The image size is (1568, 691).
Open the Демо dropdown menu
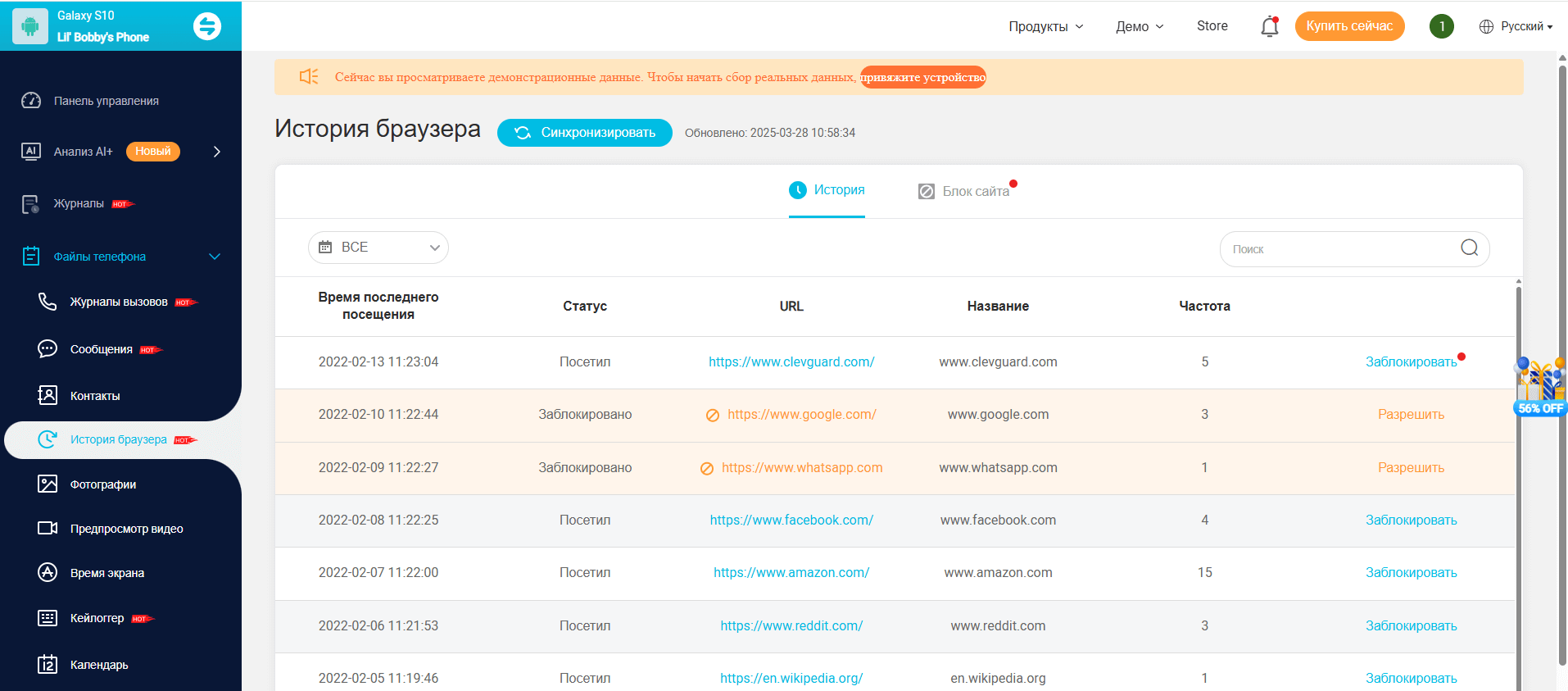(1140, 26)
